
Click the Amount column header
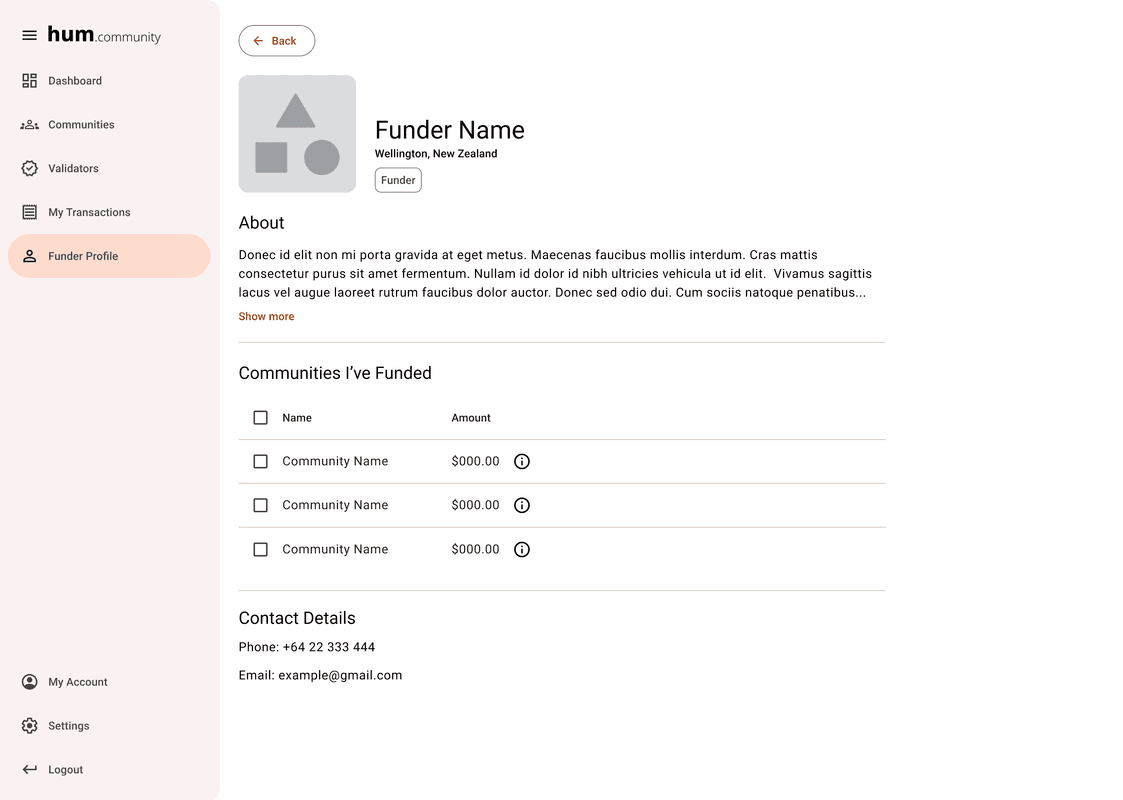click(471, 418)
